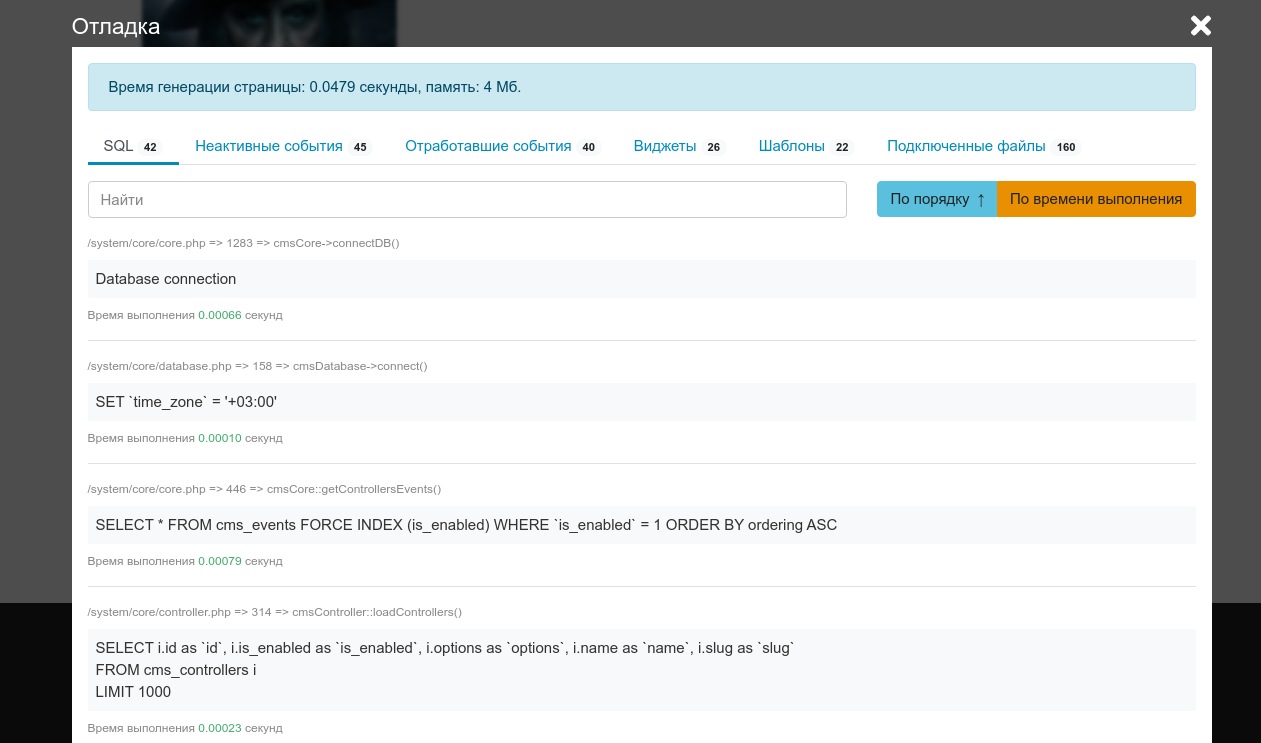Sort queries by По времени выполнения
Image resolution: width=1261 pixels, height=743 pixels.
[1096, 199]
